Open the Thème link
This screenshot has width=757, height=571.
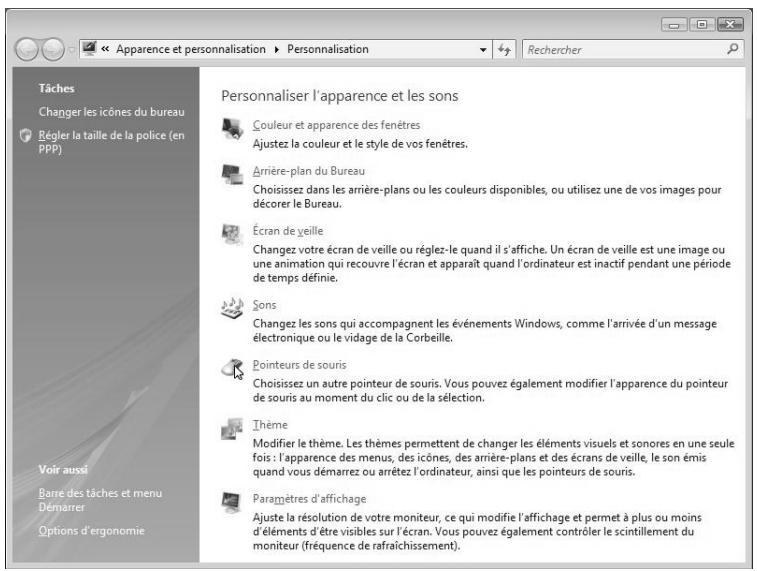[x=270, y=425]
